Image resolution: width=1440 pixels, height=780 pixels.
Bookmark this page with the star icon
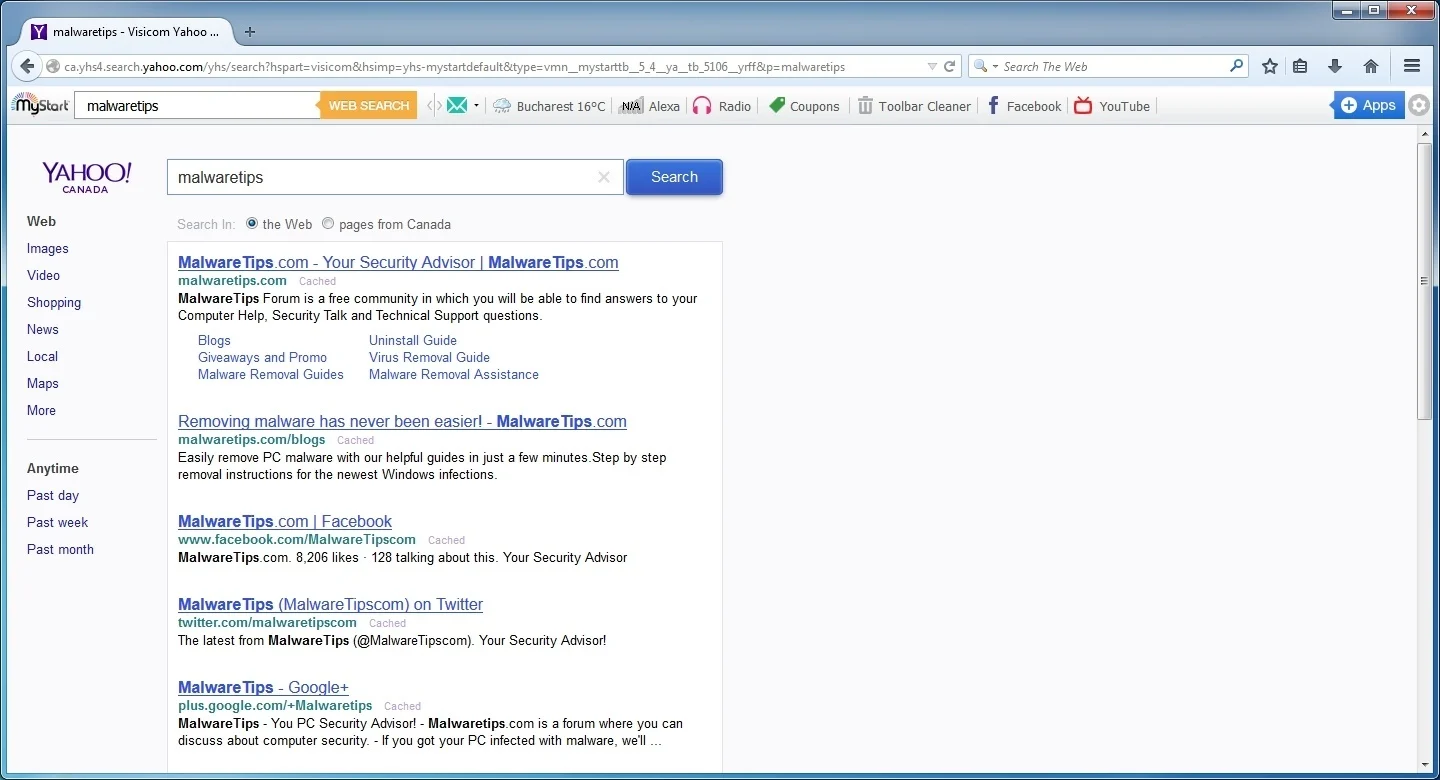[1270, 66]
